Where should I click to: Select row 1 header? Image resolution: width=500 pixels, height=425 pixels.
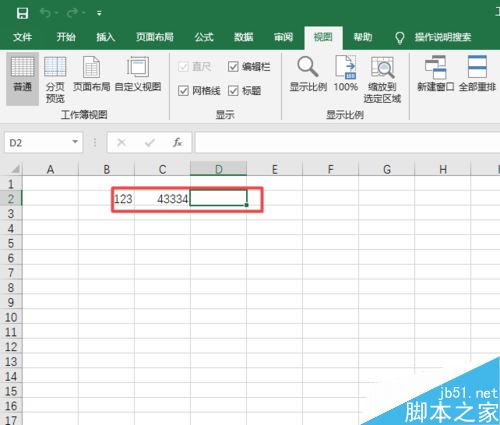pos(11,184)
